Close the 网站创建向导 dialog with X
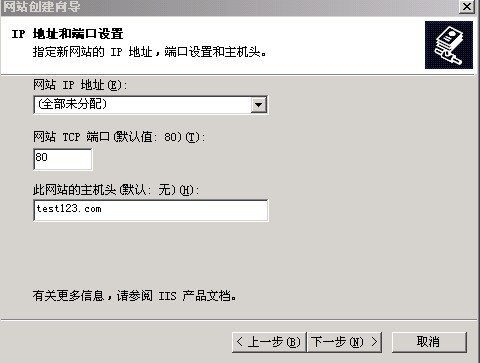This screenshot has width=480, height=363. coord(466,7)
